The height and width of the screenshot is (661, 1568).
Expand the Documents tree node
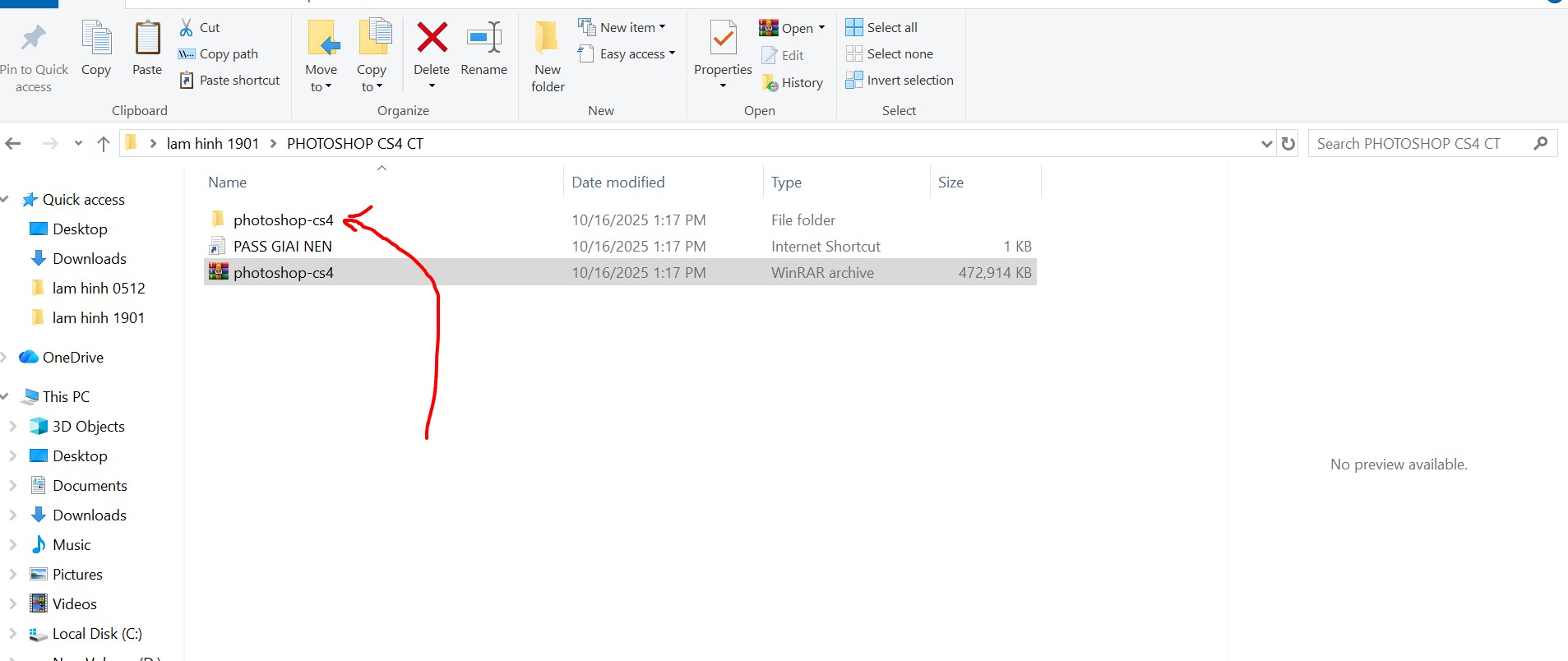point(12,486)
